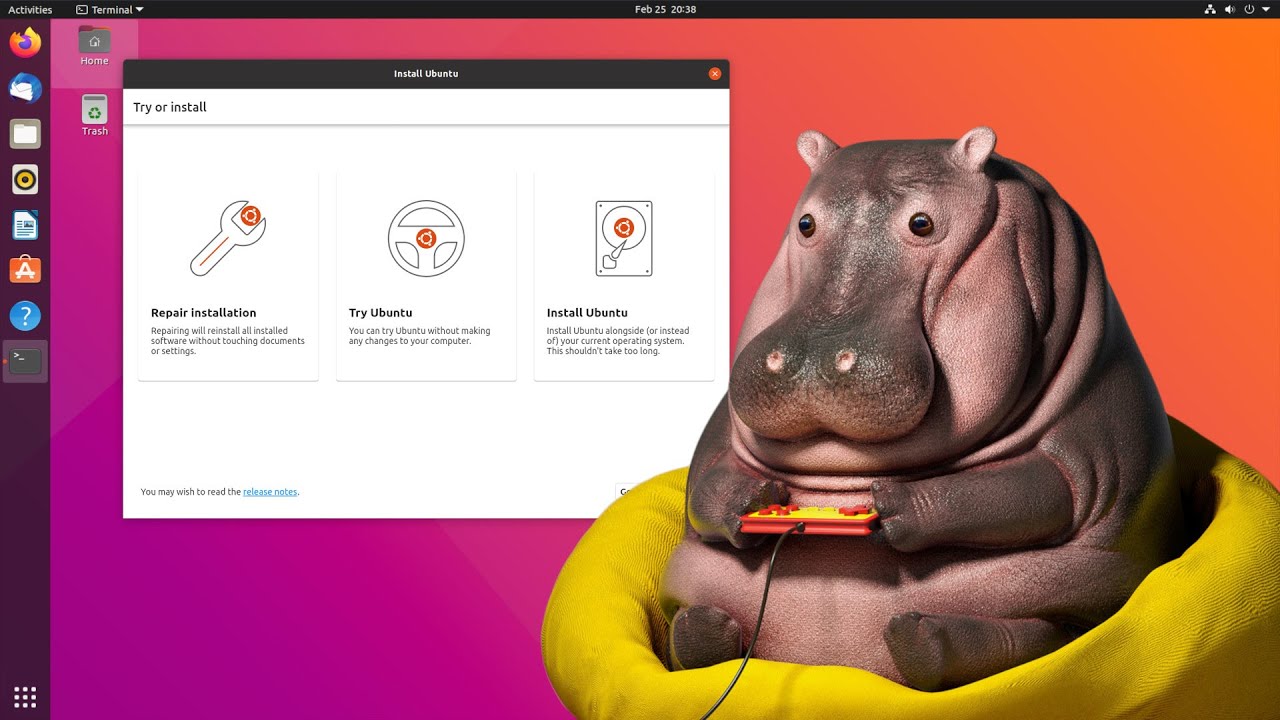Click the steering wheel Try Ubuntu icon

(426, 238)
